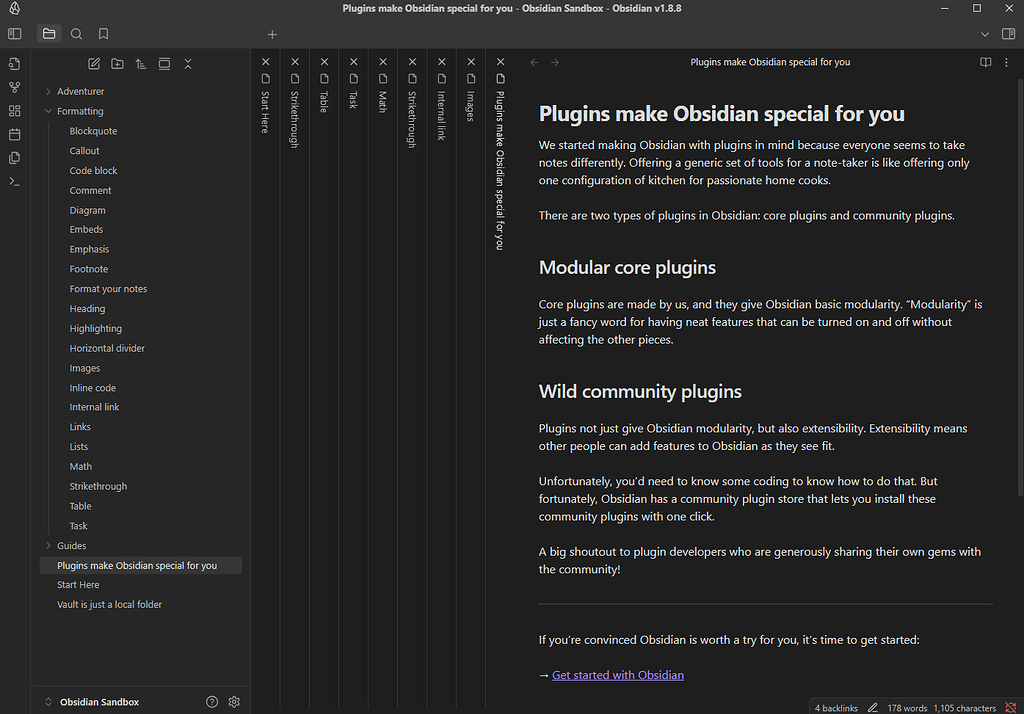The width and height of the screenshot is (1024, 714).
Task: Create a new note with the pencil icon
Action: point(93,63)
